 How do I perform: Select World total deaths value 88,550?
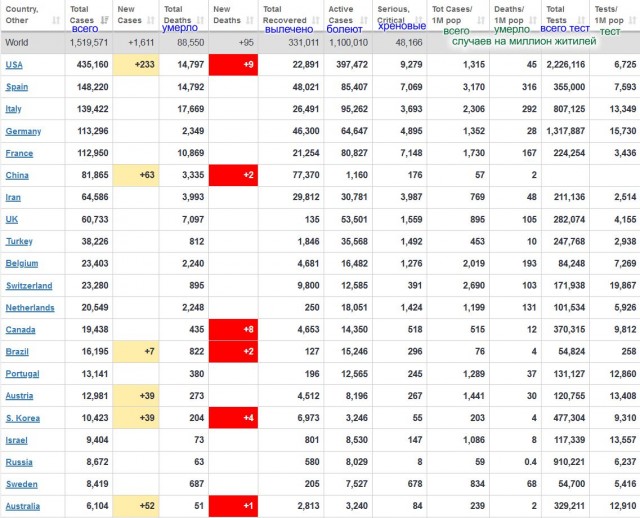coord(191,42)
